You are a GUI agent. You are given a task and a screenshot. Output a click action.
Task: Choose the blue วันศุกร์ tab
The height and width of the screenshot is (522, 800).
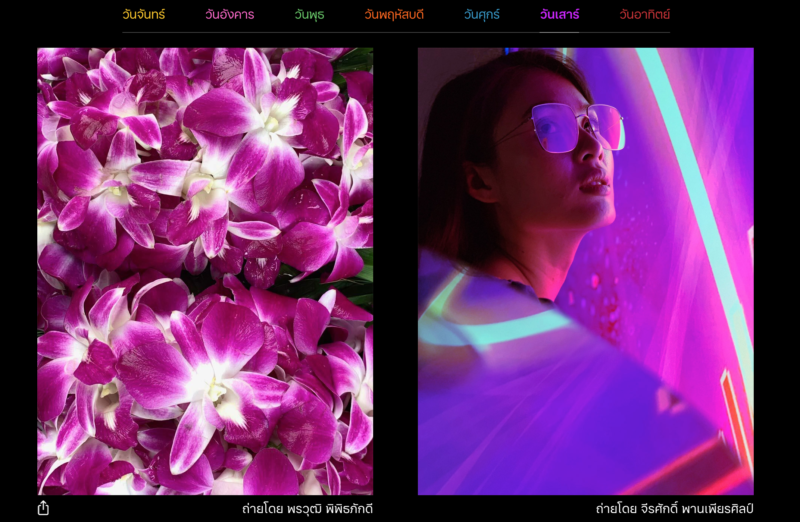[x=481, y=15]
